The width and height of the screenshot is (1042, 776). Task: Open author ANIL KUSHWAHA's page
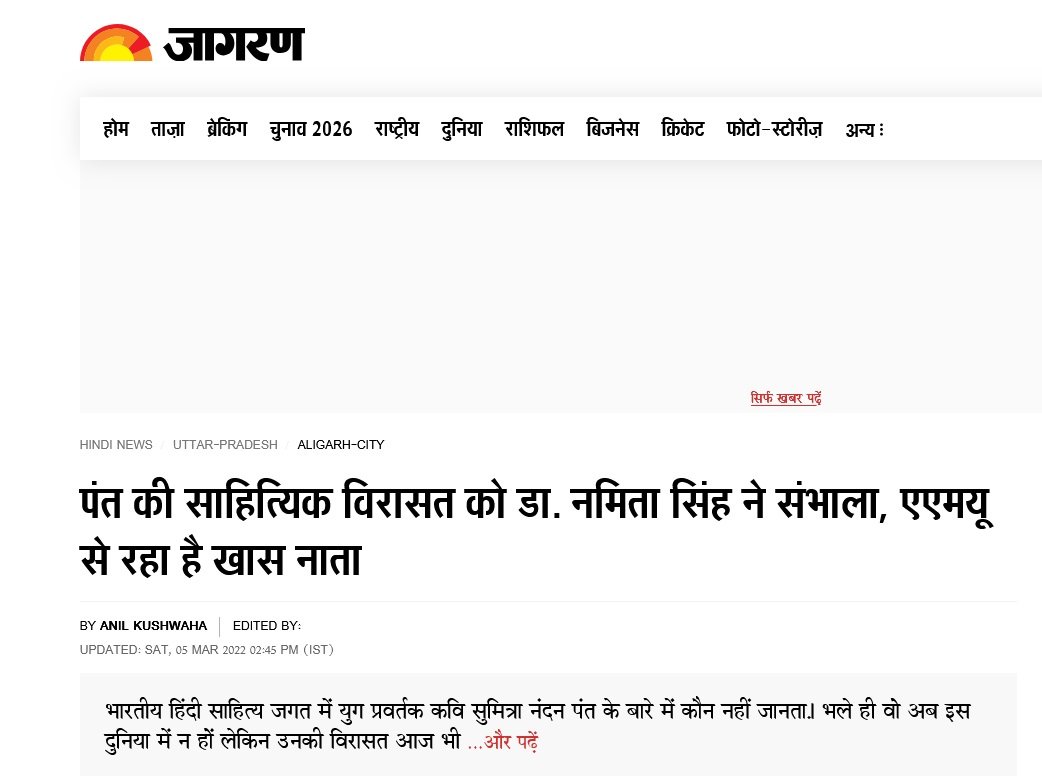[153, 626]
